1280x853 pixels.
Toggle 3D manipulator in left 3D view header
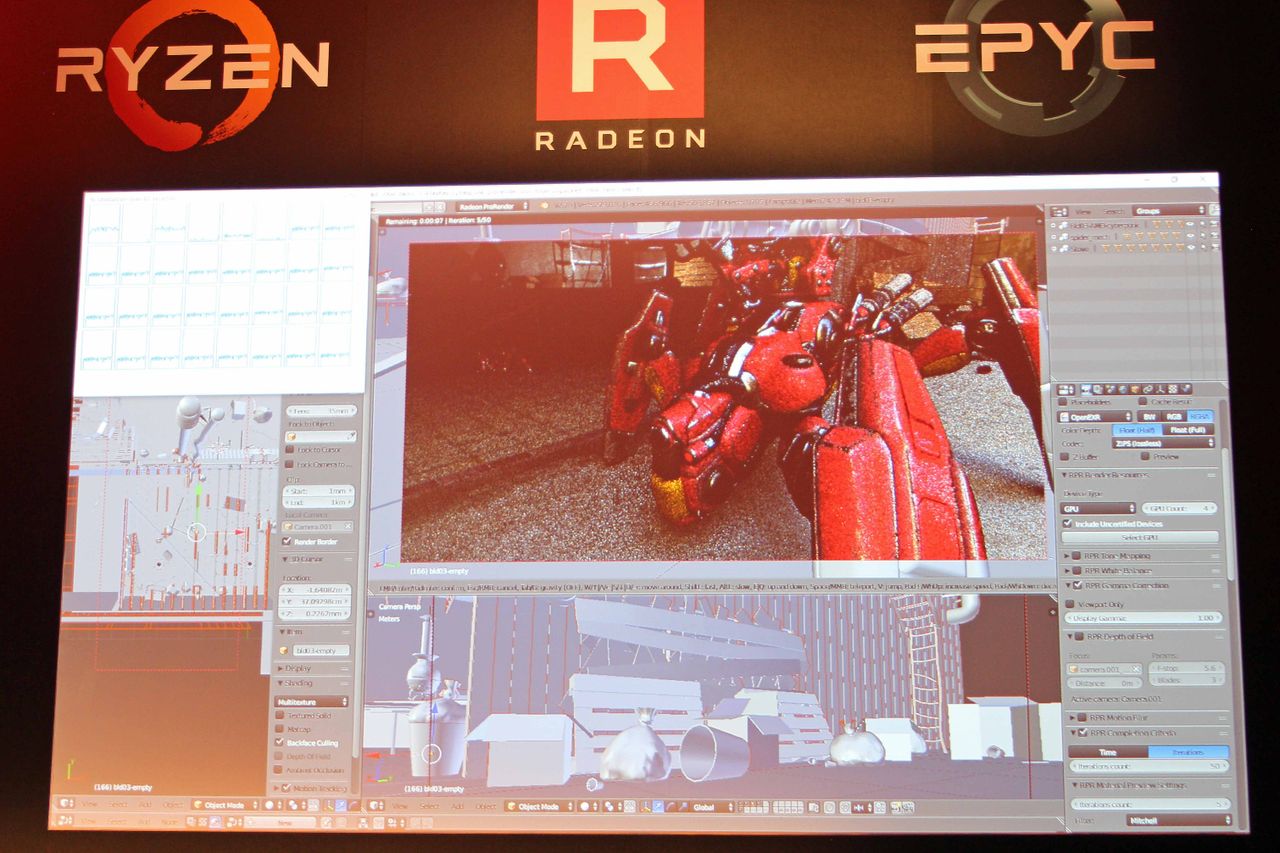(x=327, y=803)
